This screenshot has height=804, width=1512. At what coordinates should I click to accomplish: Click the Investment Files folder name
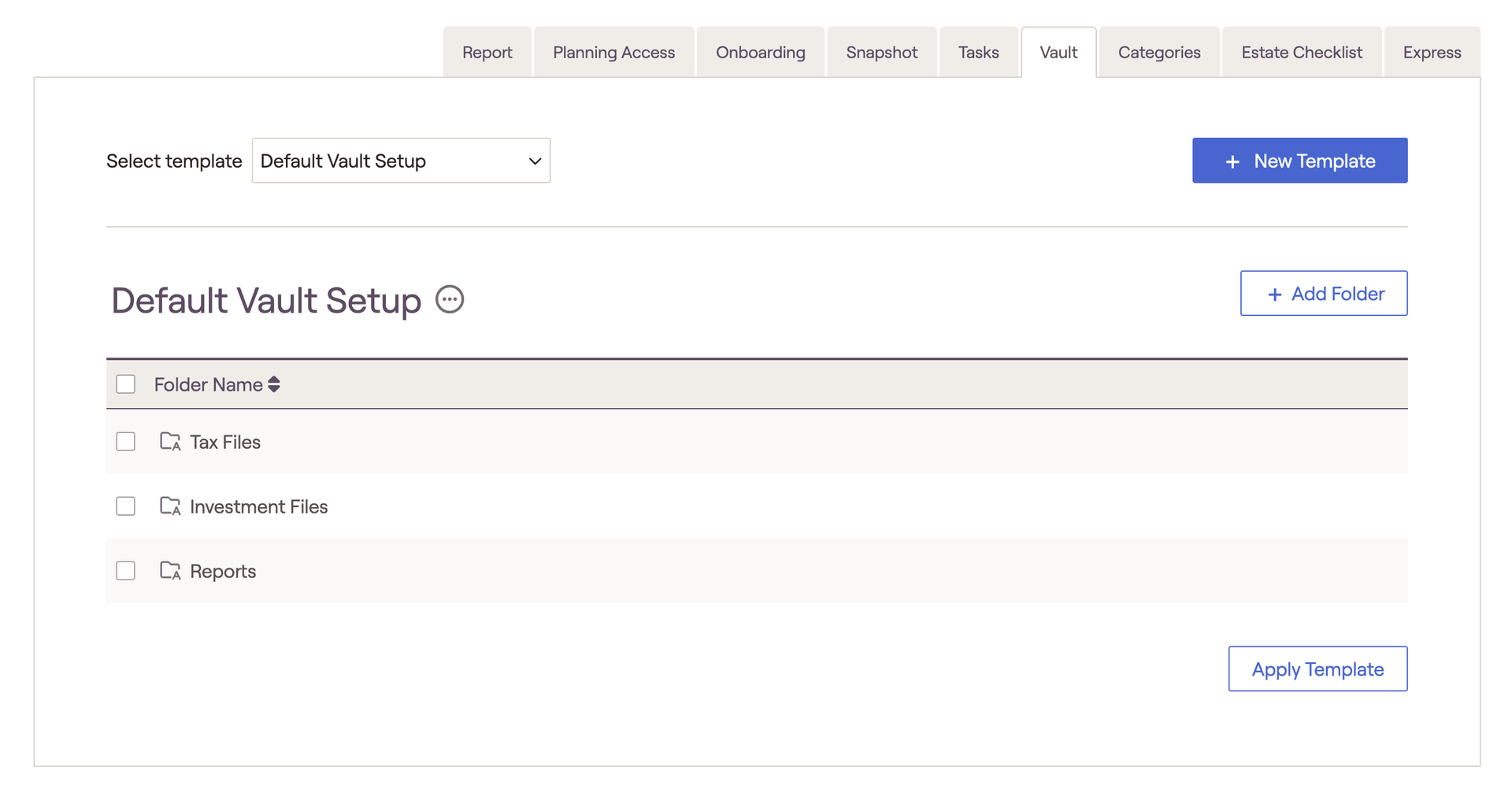click(x=258, y=507)
